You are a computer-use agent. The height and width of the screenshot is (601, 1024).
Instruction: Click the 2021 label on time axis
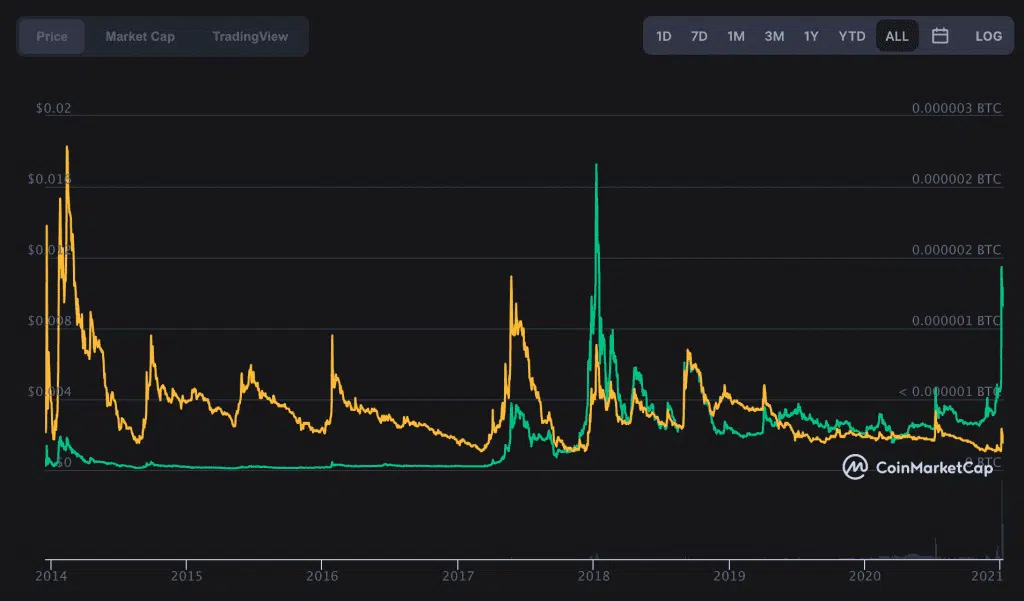pyautogui.click(x=987, y=576)
